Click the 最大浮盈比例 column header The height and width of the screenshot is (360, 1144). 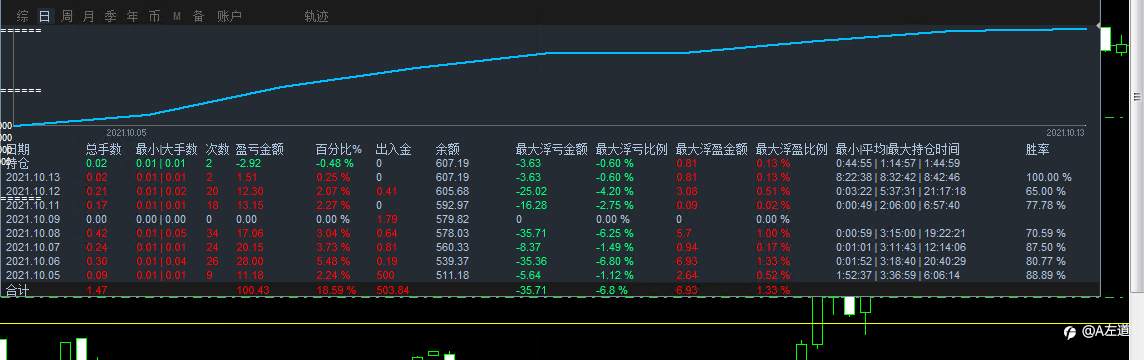coord(792,150)
